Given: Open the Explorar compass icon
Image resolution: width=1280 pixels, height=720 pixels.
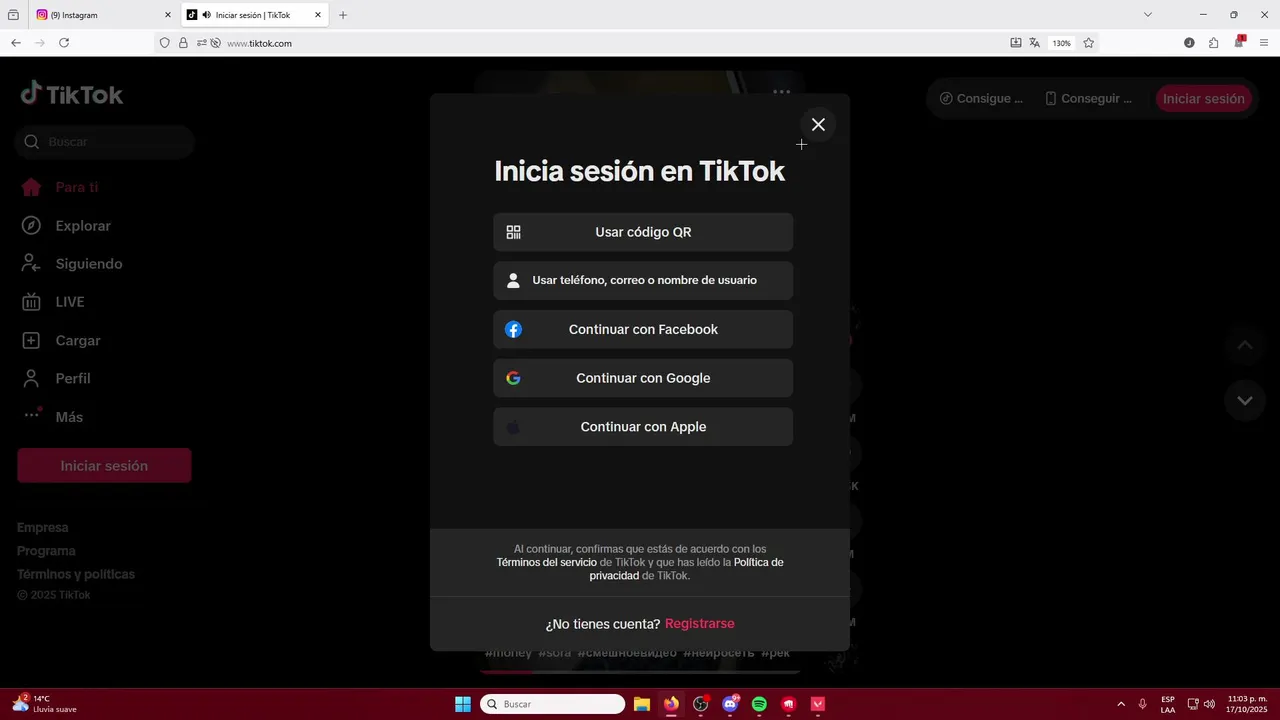Looking at the screenshot, I should [x=31, y=226].
